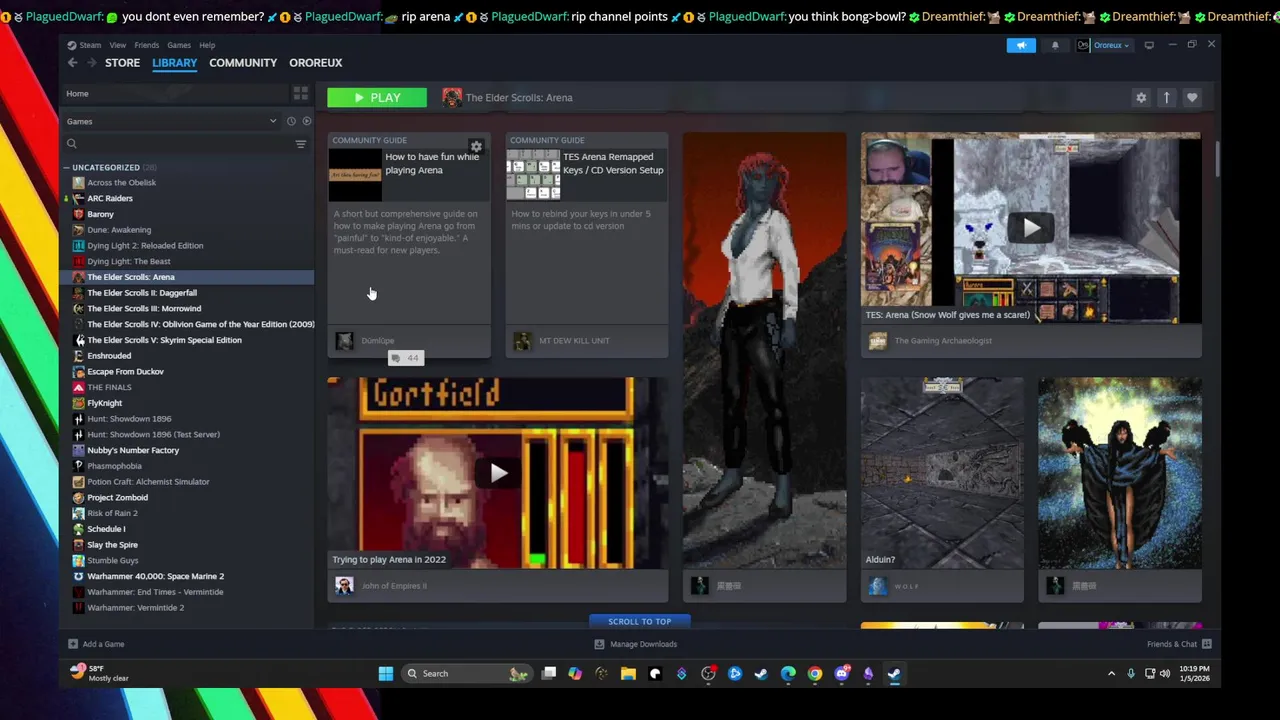Select Phasmophobia in library
1280x720 pixels.
click(x=114, y=466)
